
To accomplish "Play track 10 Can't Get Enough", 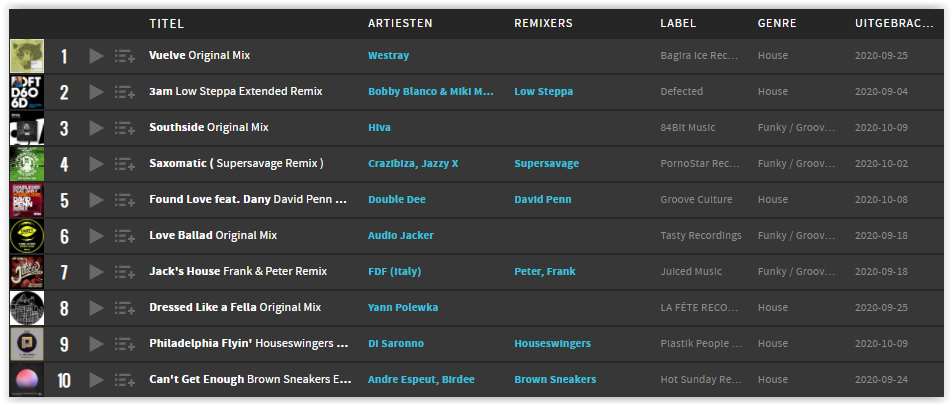I will coord(97,380).
